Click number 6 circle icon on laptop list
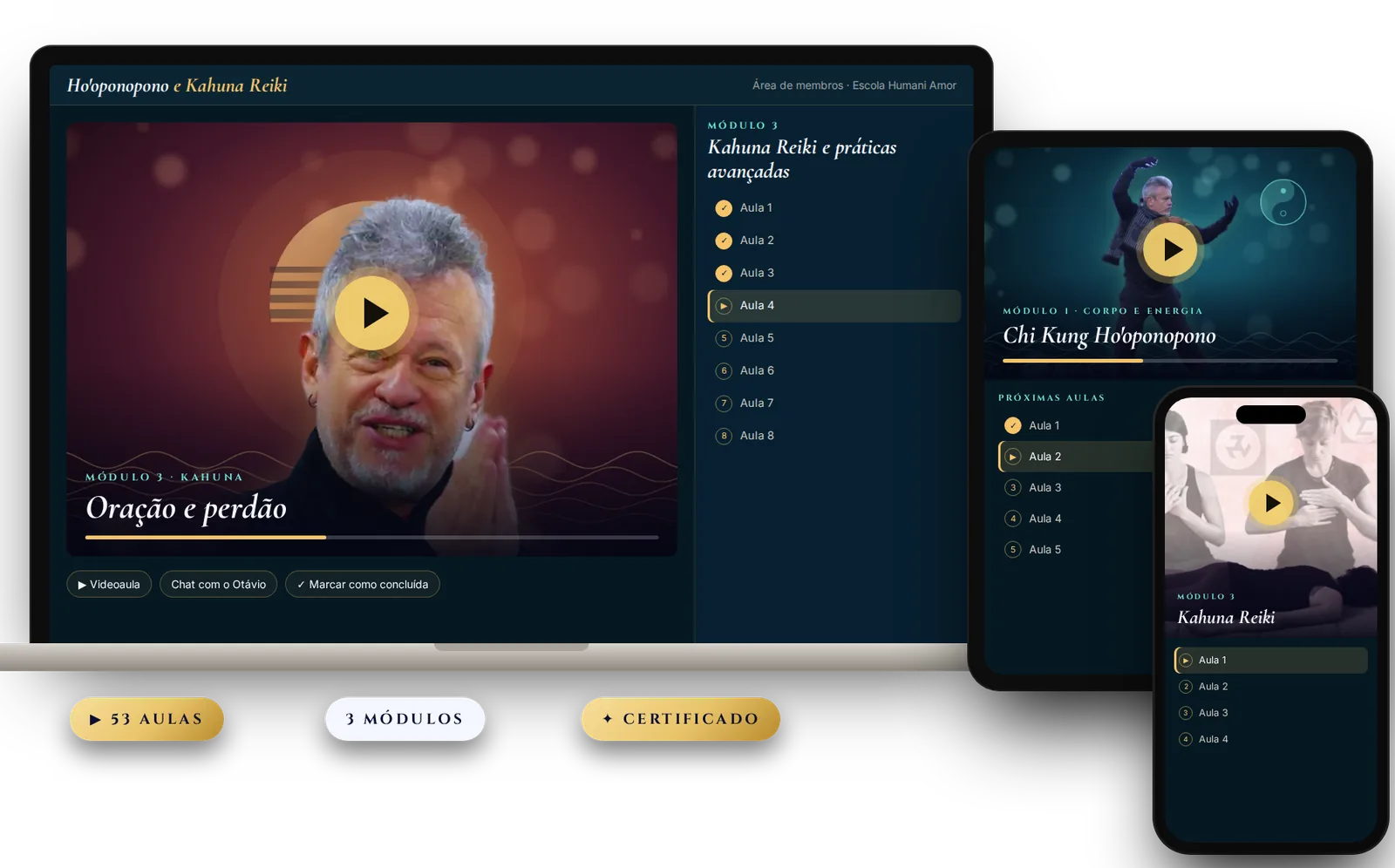Screen dimensions: 1395x868 click(724, 370)
